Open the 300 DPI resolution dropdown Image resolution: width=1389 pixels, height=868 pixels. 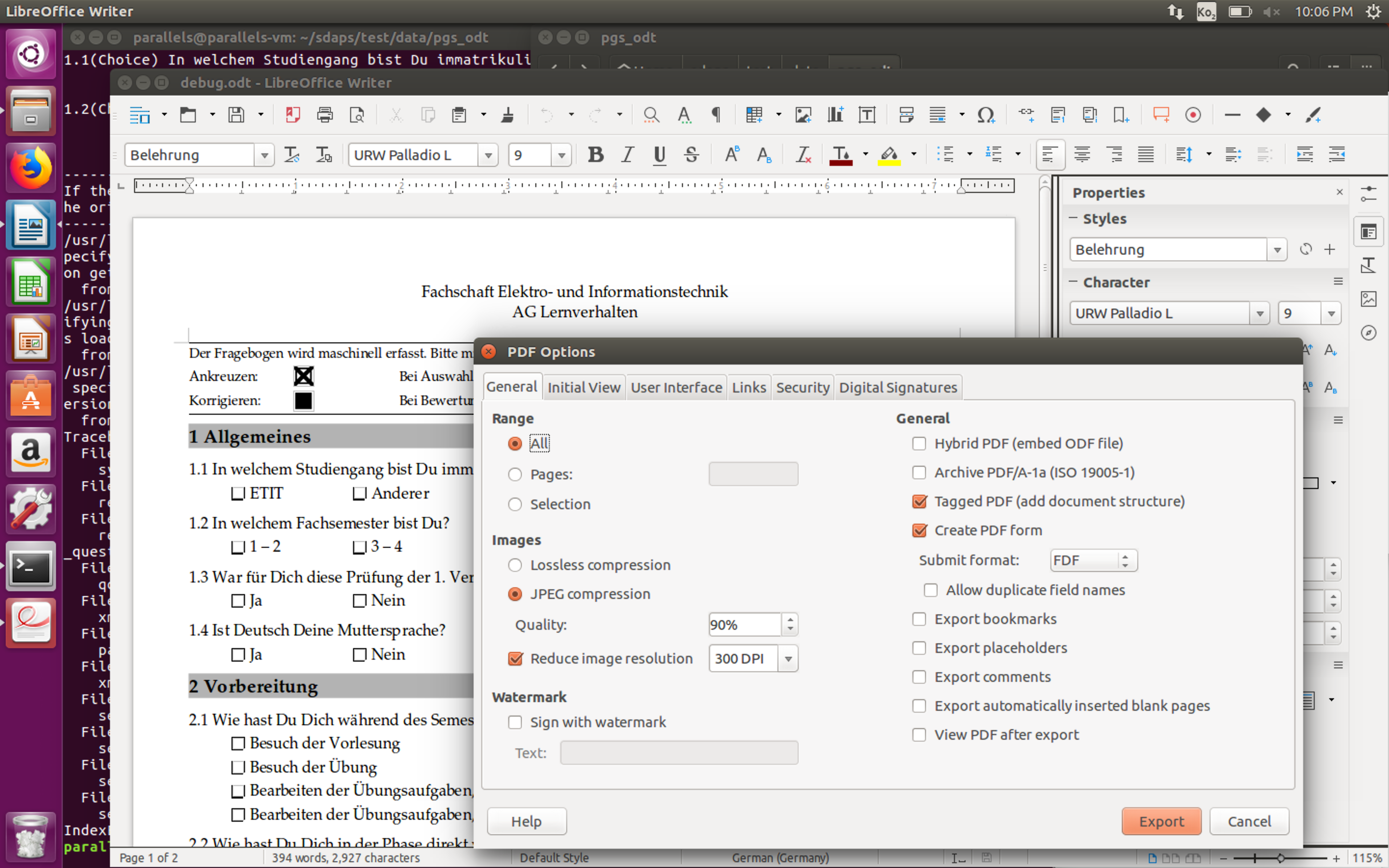point(788,658)
